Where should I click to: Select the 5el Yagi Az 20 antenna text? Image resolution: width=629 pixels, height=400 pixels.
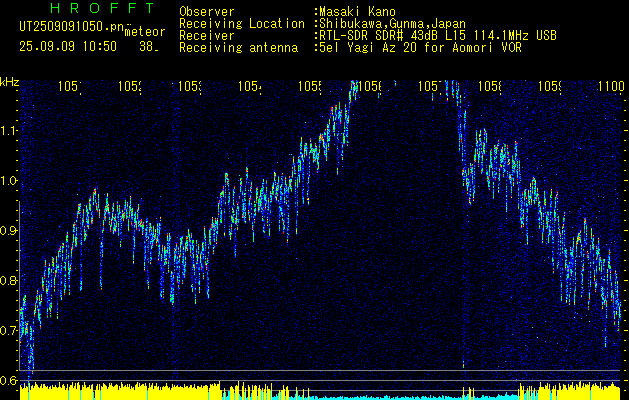[x=420, y=48]
